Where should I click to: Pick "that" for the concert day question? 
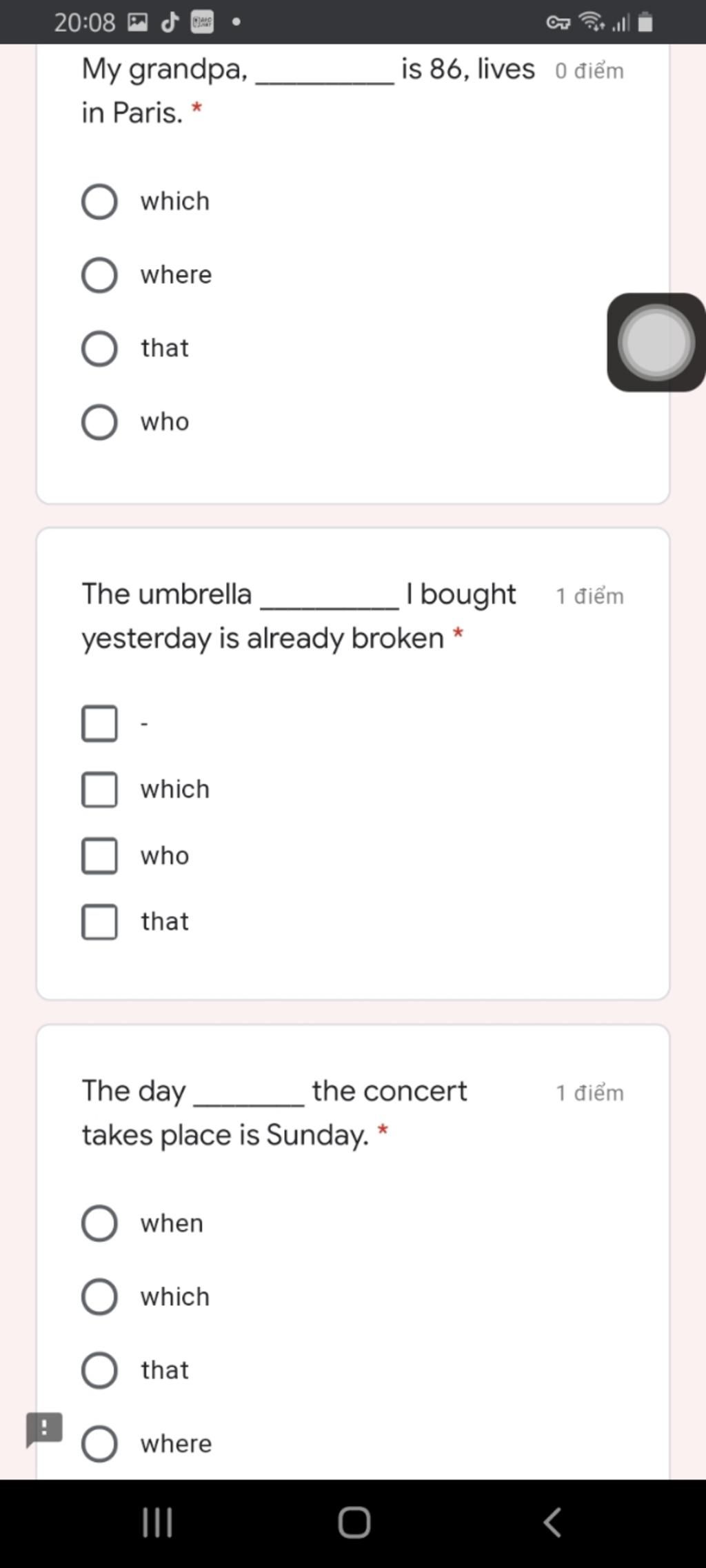(x=99, y=1370)
